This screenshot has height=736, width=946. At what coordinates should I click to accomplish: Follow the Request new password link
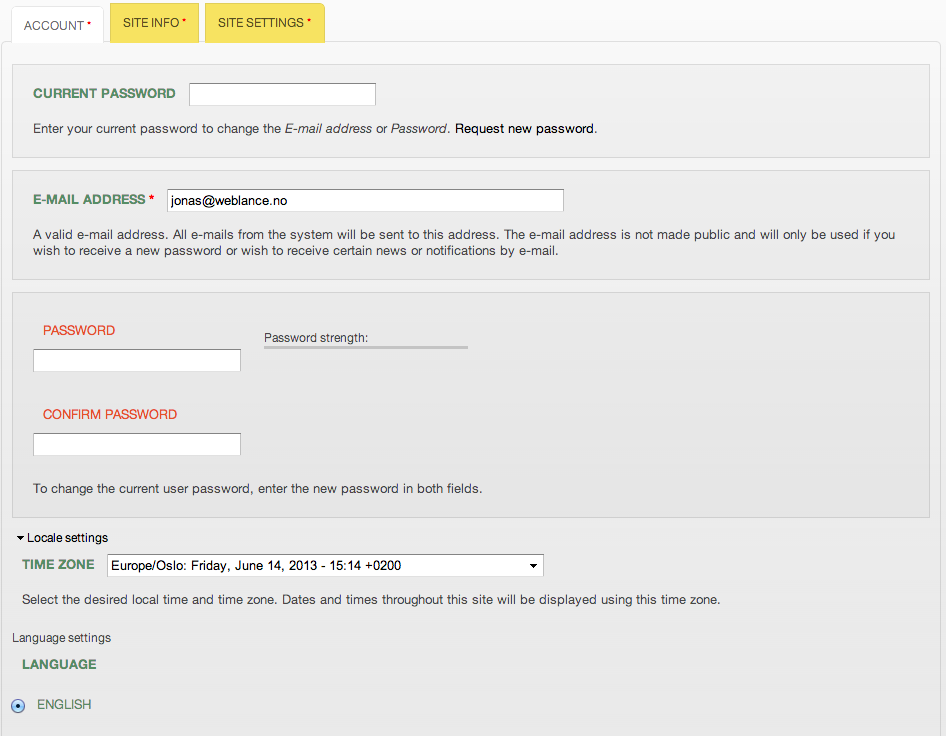[x=524, y=129]
